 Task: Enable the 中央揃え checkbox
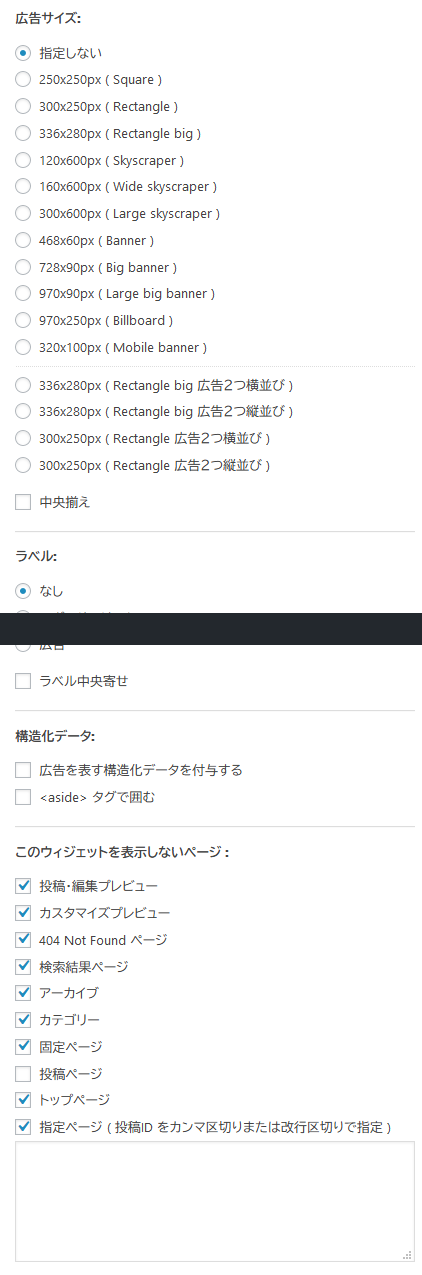point(23,502)
